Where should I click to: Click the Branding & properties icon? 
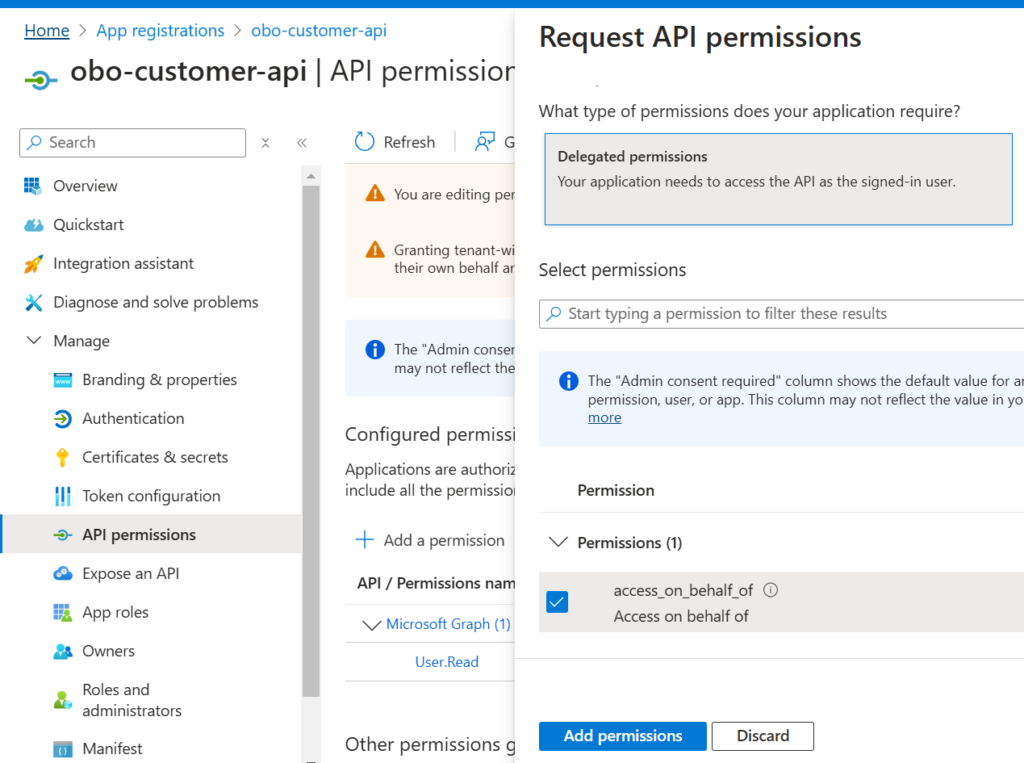pos(63,380)
